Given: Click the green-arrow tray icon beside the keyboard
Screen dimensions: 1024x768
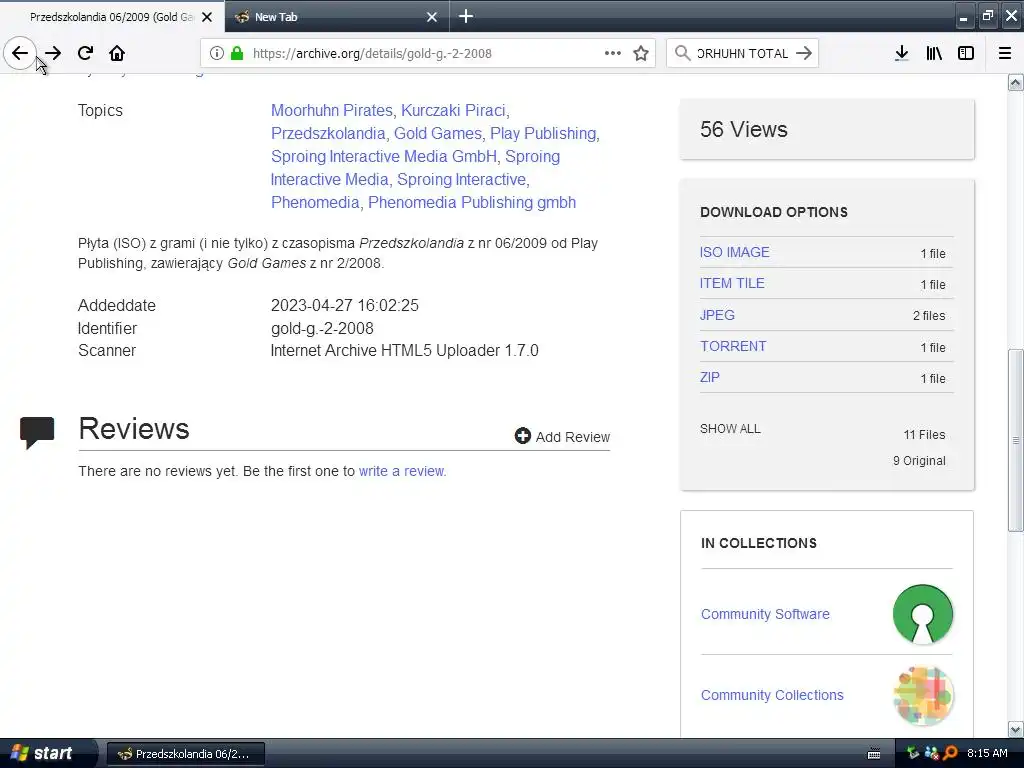Looking at the screenshot, I should coord(913,753).
